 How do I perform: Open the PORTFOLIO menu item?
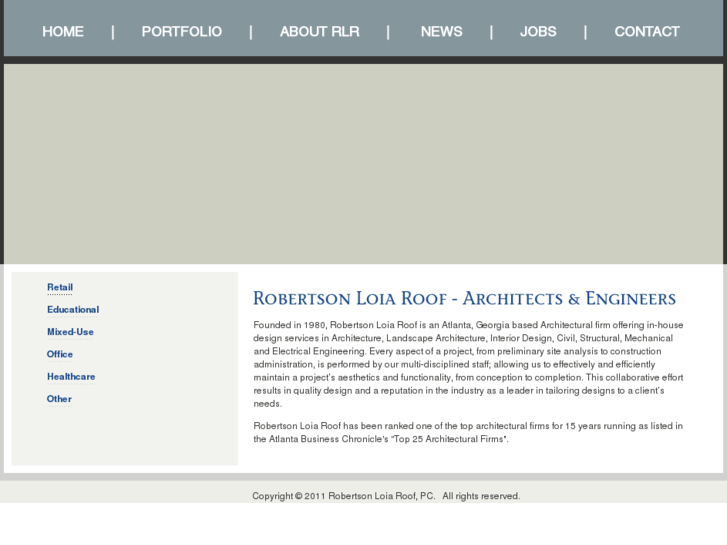pos(182,32)
